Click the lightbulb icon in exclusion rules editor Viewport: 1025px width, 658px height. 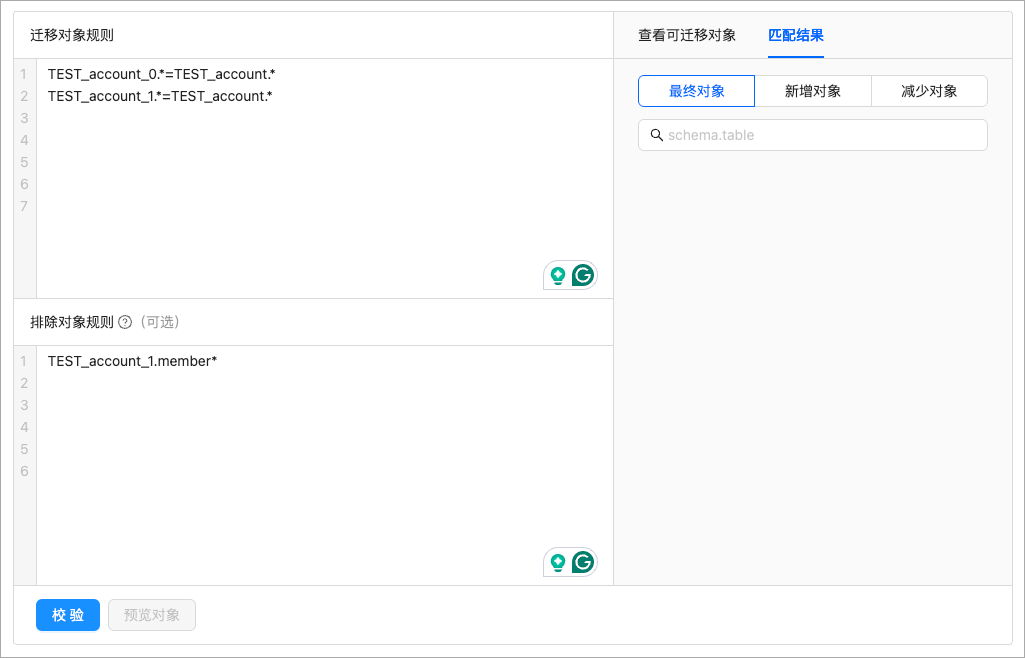coord(558,563)
